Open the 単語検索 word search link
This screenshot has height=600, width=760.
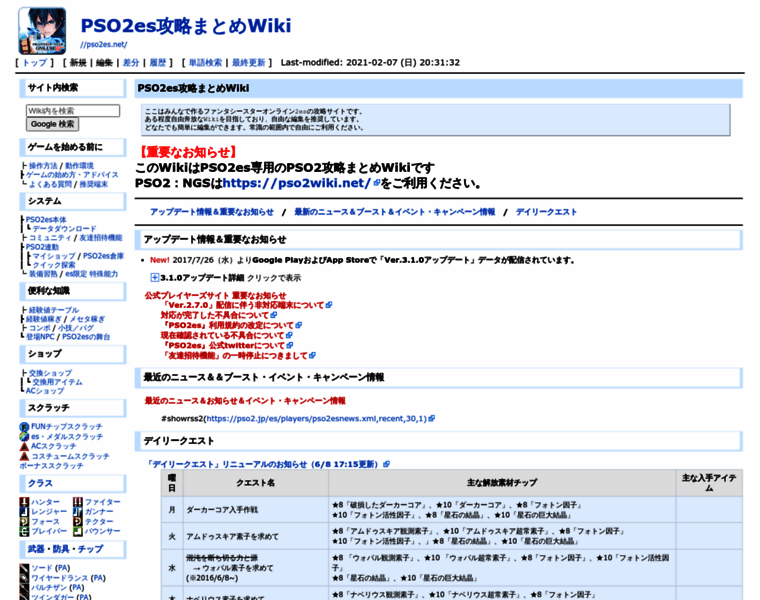205,63
